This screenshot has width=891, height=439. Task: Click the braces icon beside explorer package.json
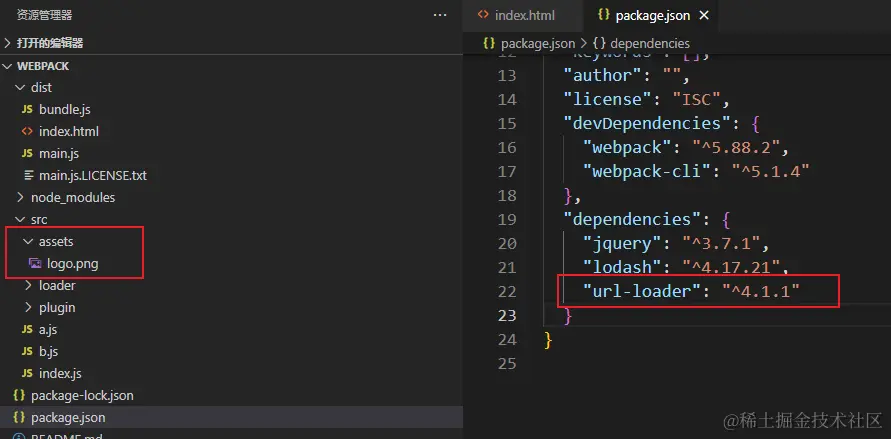pos(19,417)
